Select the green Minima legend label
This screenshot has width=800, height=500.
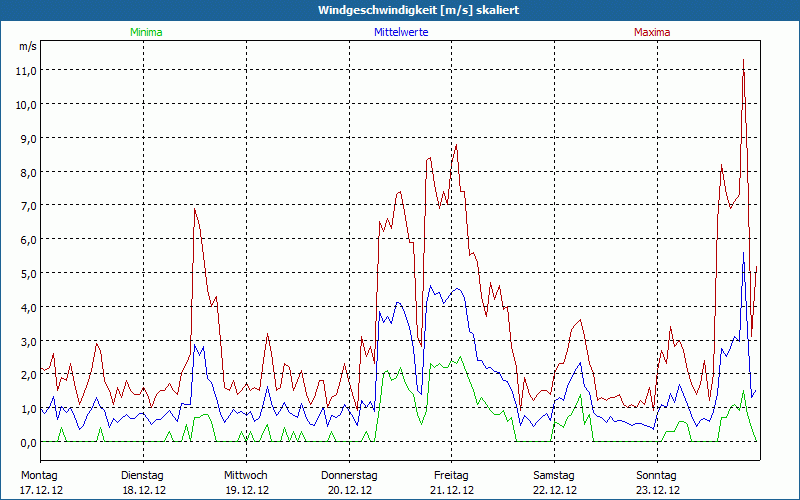click(145, 32)
